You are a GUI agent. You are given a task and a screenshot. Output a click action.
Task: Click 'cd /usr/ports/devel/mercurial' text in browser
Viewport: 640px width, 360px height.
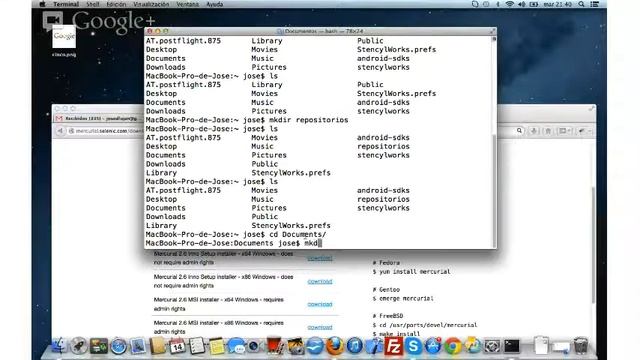[428, 325]
